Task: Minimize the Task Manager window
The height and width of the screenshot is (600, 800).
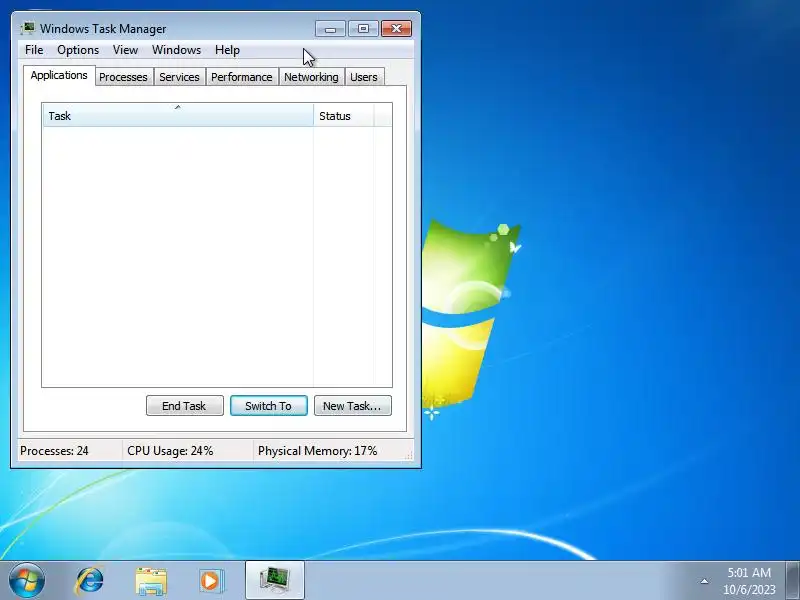Action: 330,29
